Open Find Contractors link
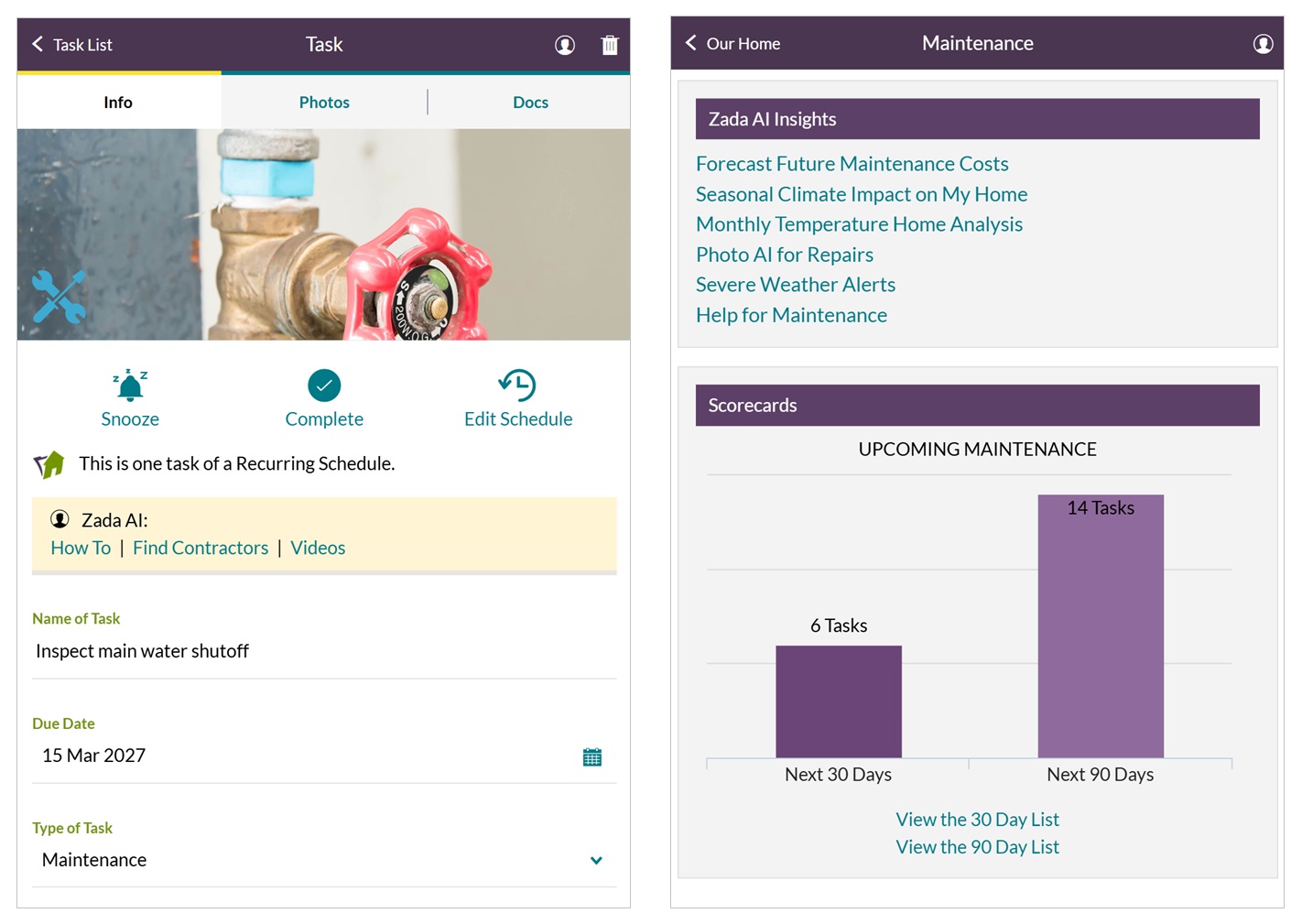The image size is (1302, 924). pyautogui.click(x=201, y=548)
